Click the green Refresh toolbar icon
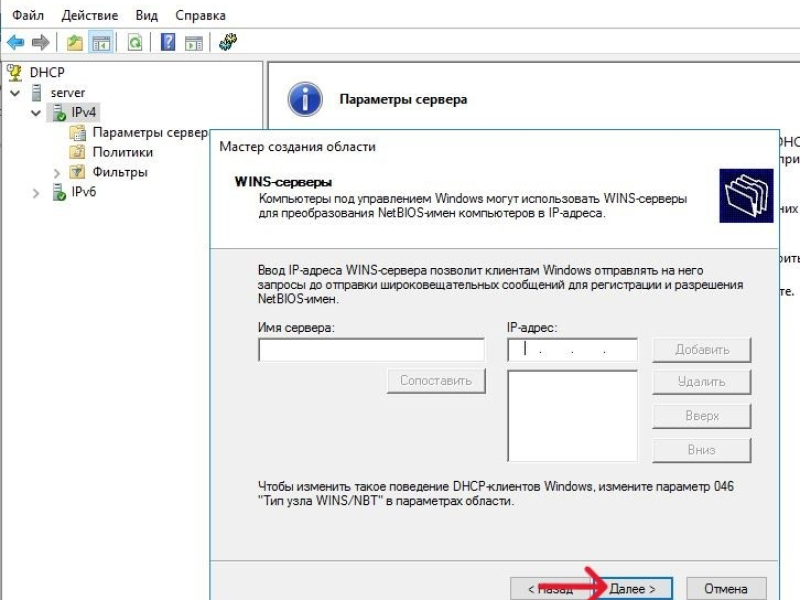Image resolution: width=800 pixels, height=600 pixels. pos(135,42)
